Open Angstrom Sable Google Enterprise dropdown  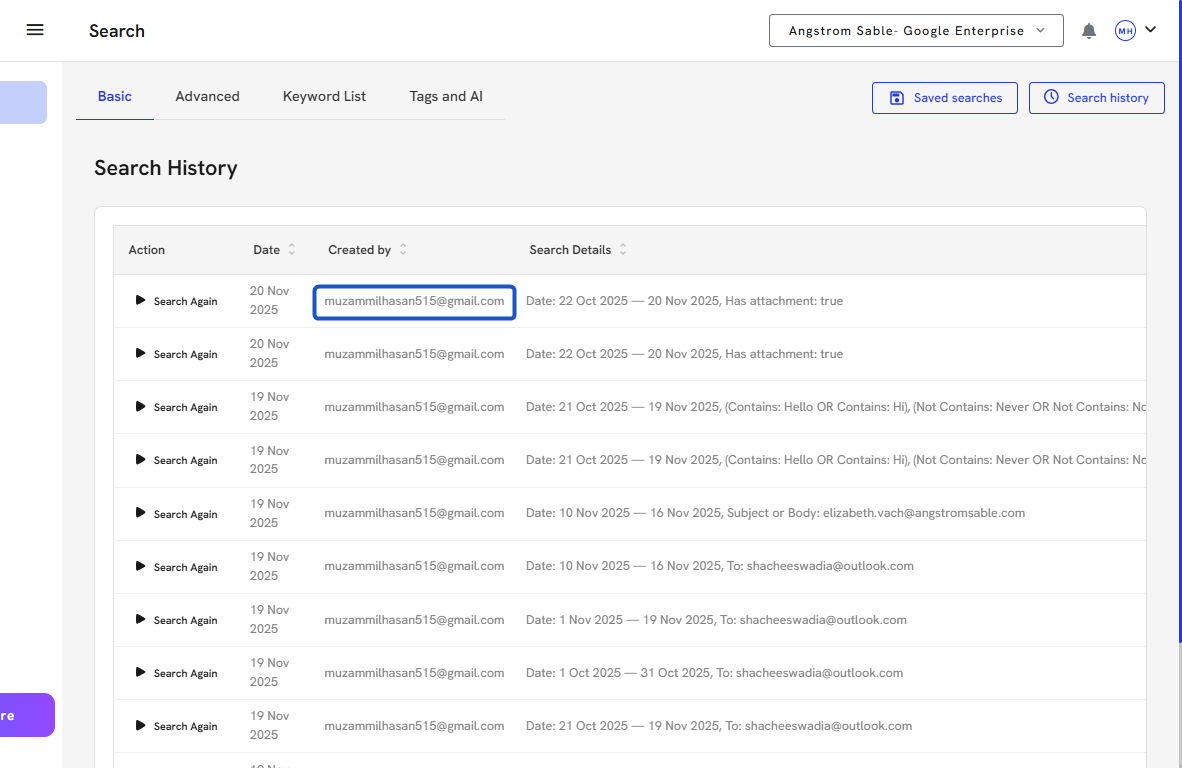tap(917, 31)
